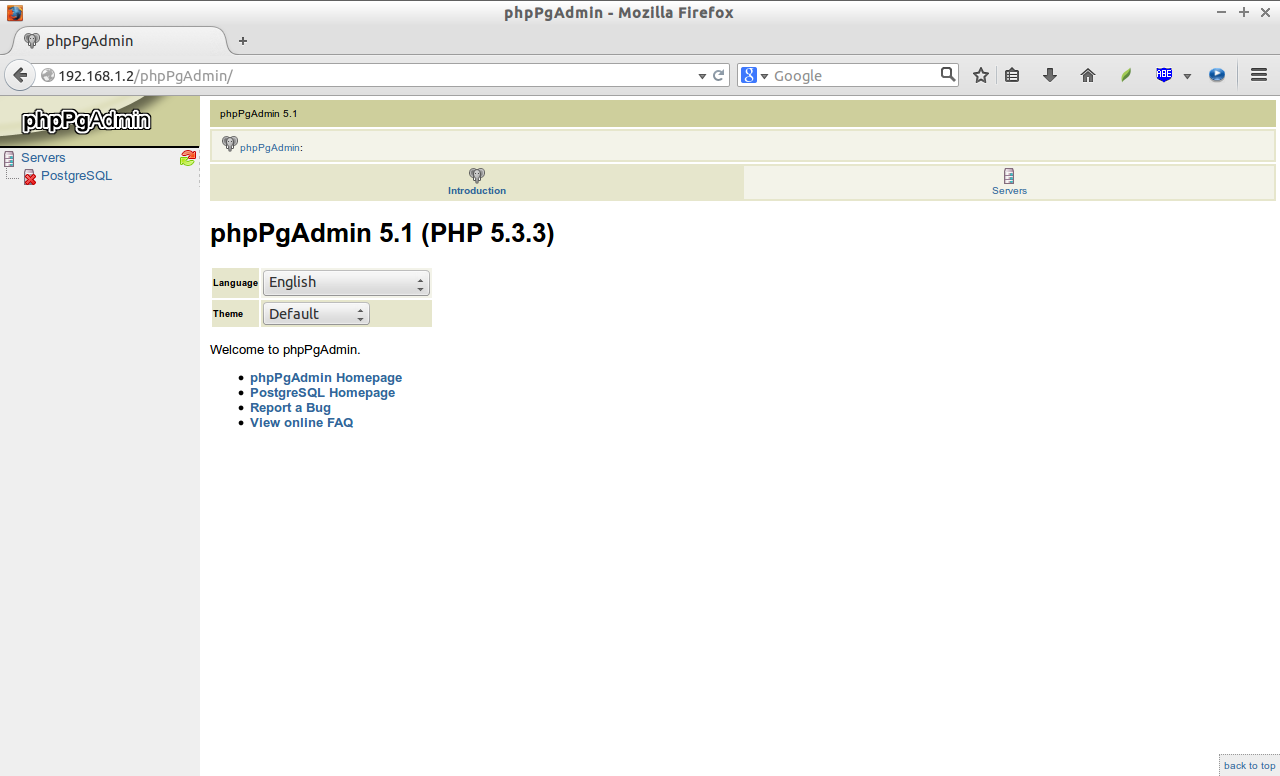Open the Firefox hamburger menu
This screenshot has height=776, width=1280.
(1259, 75)
